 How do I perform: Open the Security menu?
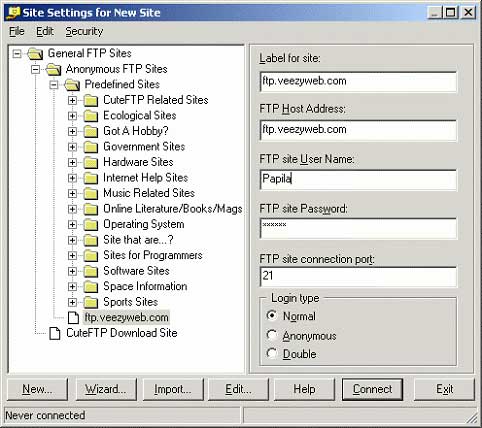click(x=84, y=31)
